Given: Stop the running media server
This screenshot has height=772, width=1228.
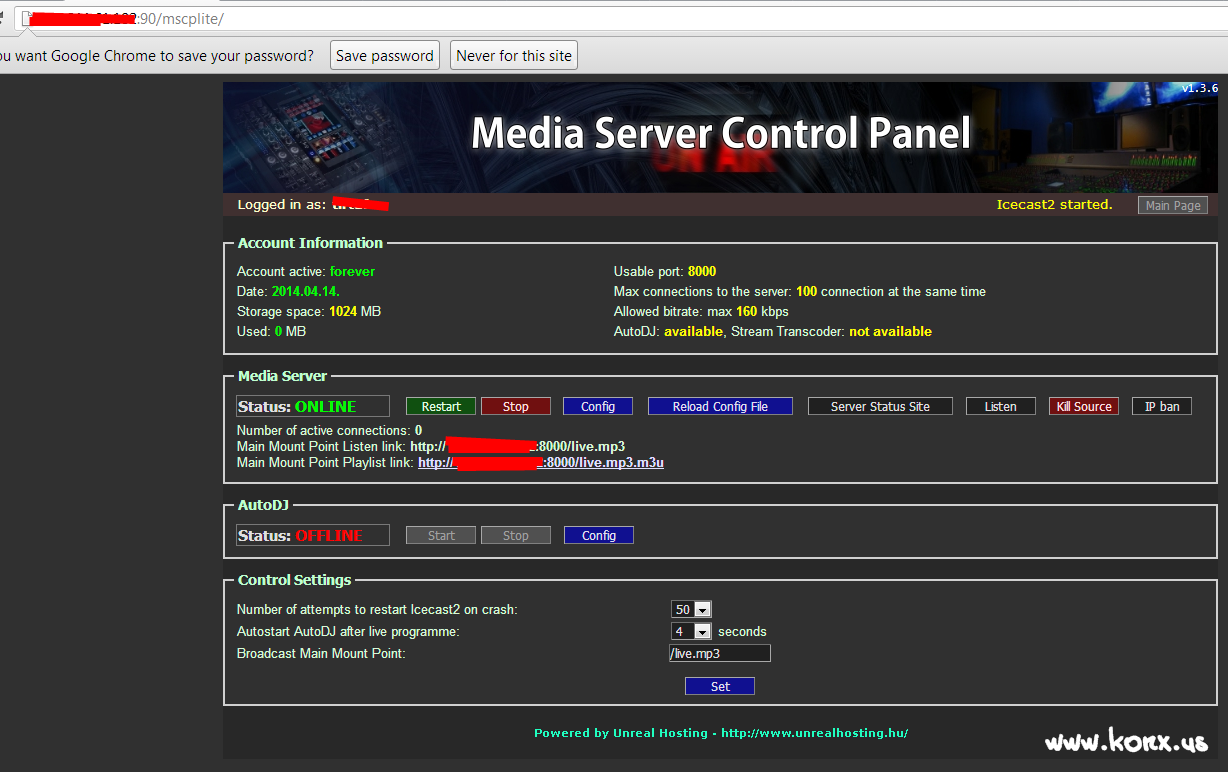Looking at the screenshot, I should pos(515,406).
